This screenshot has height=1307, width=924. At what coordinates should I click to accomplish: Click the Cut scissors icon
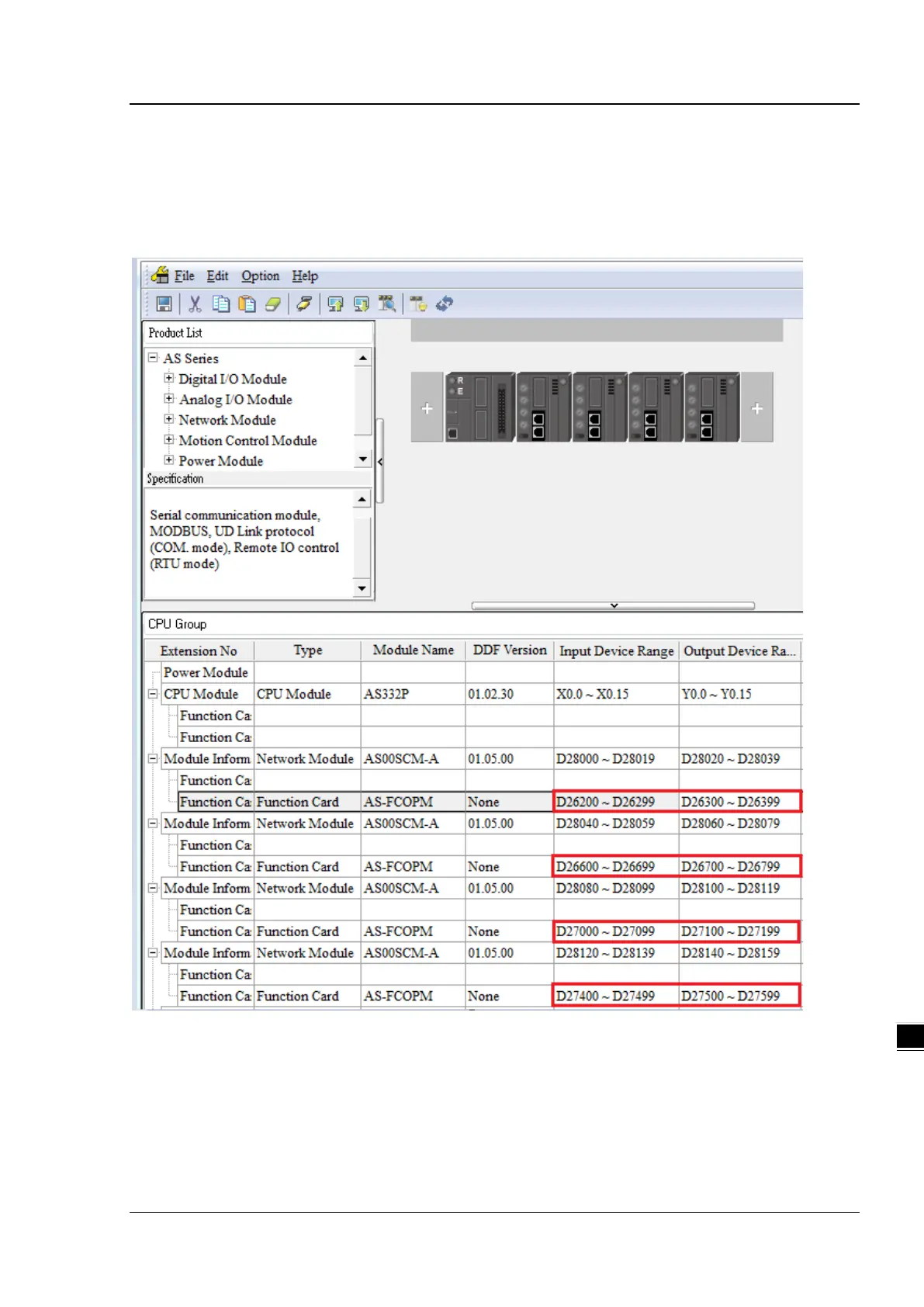pos(195,304)
